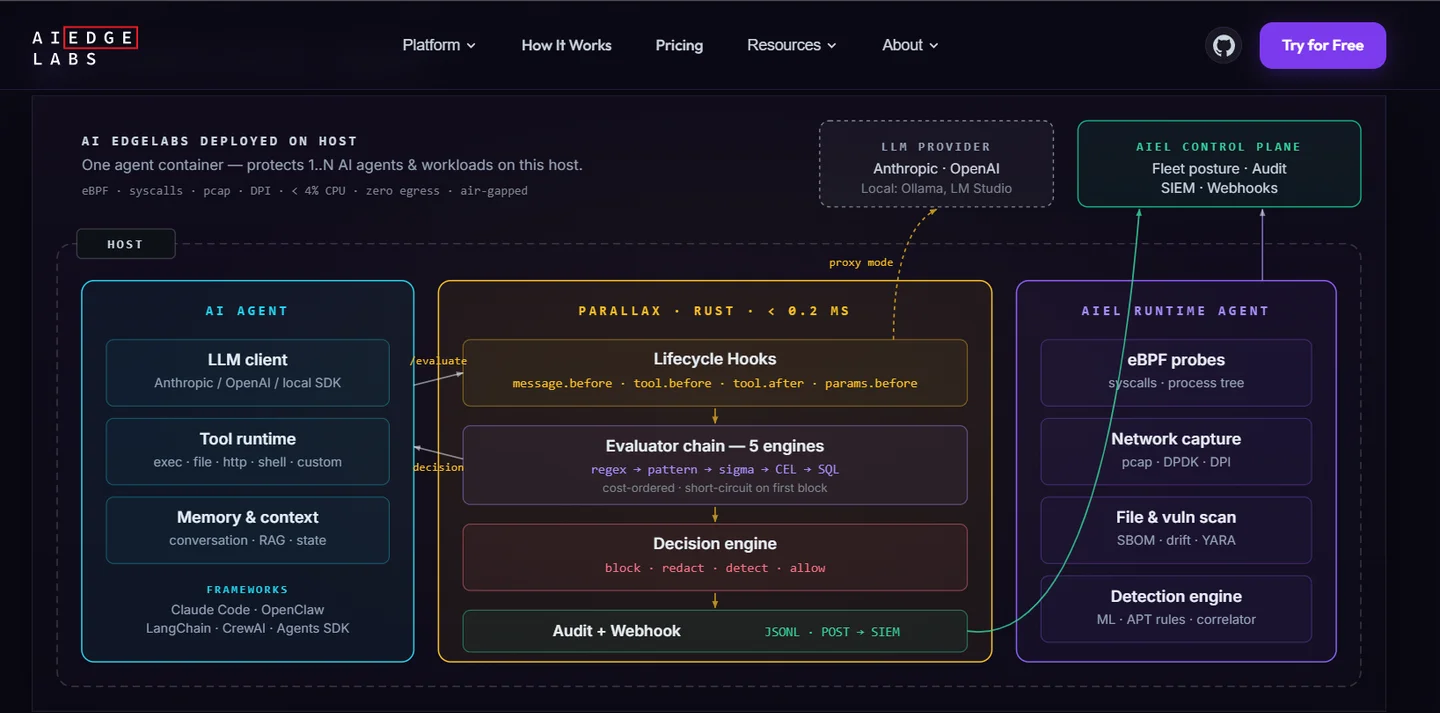Click 'block · redact · detect · allow' text
The height and width of the screenshot is (713, 1440).
tap(715, 568)
